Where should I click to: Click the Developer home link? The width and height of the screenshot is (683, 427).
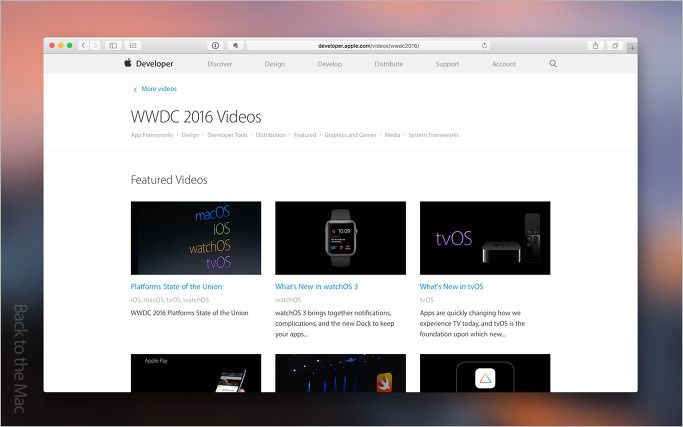click(x=154, y=64)
